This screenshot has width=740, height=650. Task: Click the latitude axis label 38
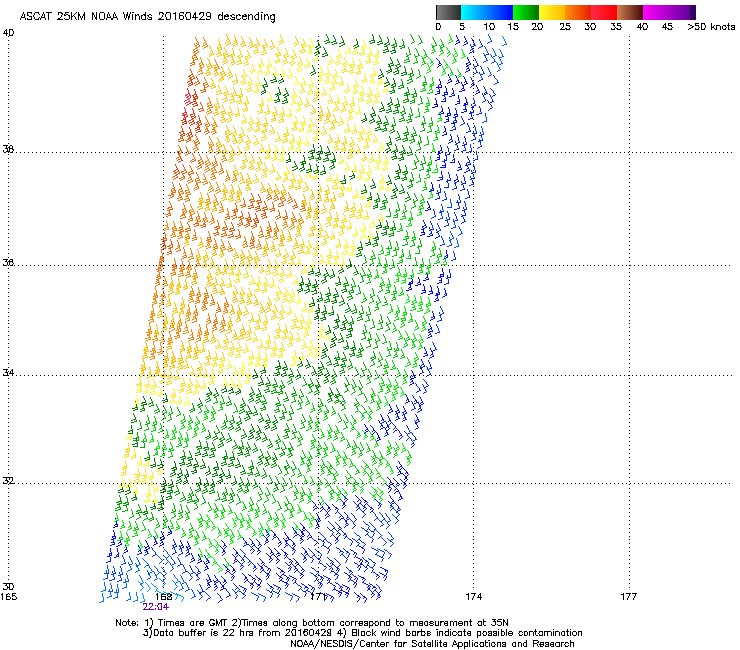[x=8, y=149]
